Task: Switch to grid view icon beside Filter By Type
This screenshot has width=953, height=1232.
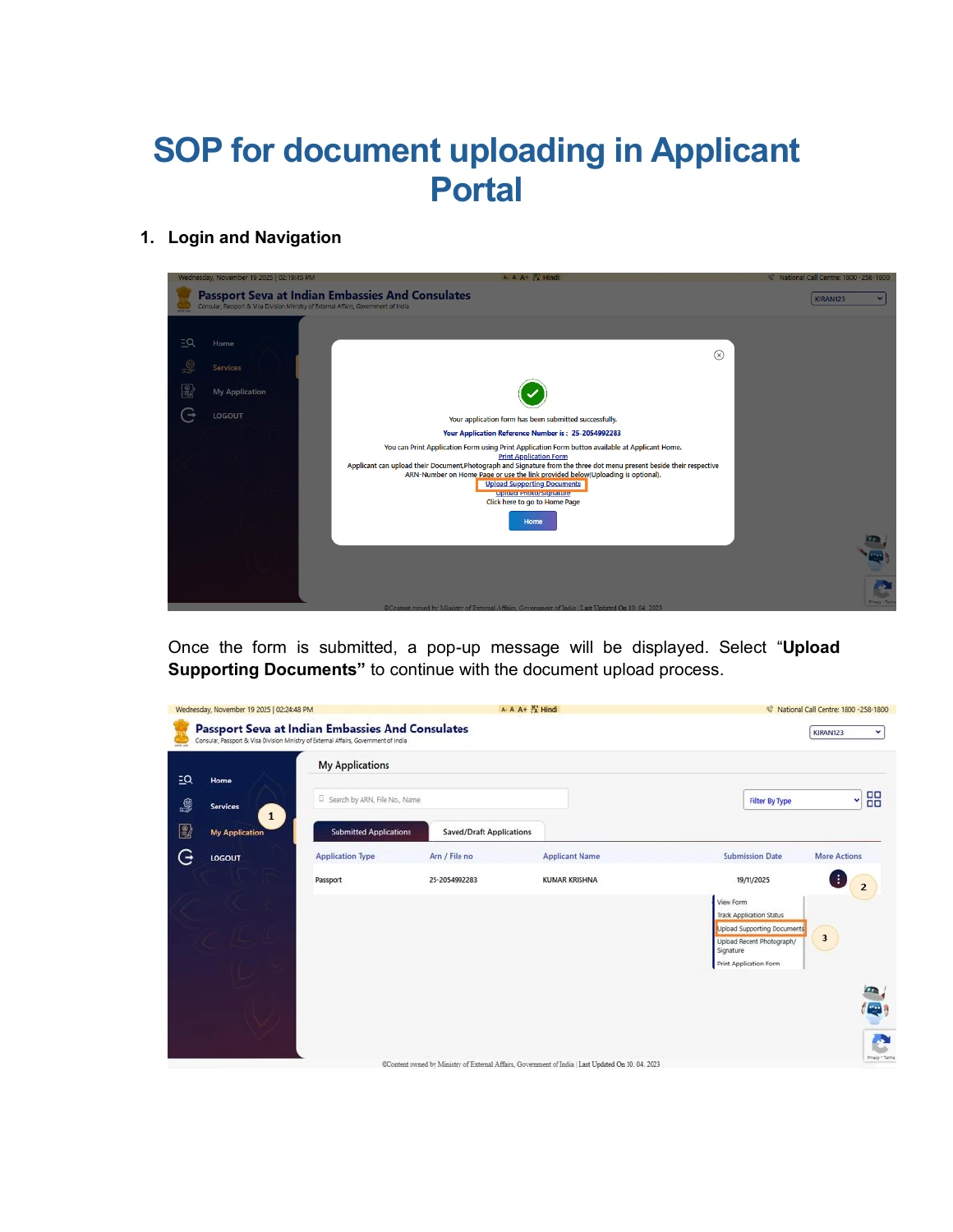Action: point(874,799)
